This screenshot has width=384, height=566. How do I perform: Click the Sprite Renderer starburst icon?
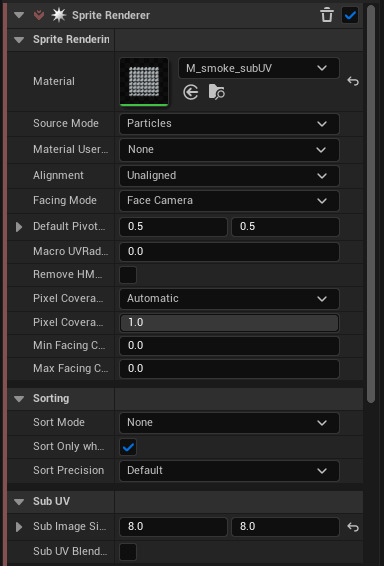tap(58, 15)
